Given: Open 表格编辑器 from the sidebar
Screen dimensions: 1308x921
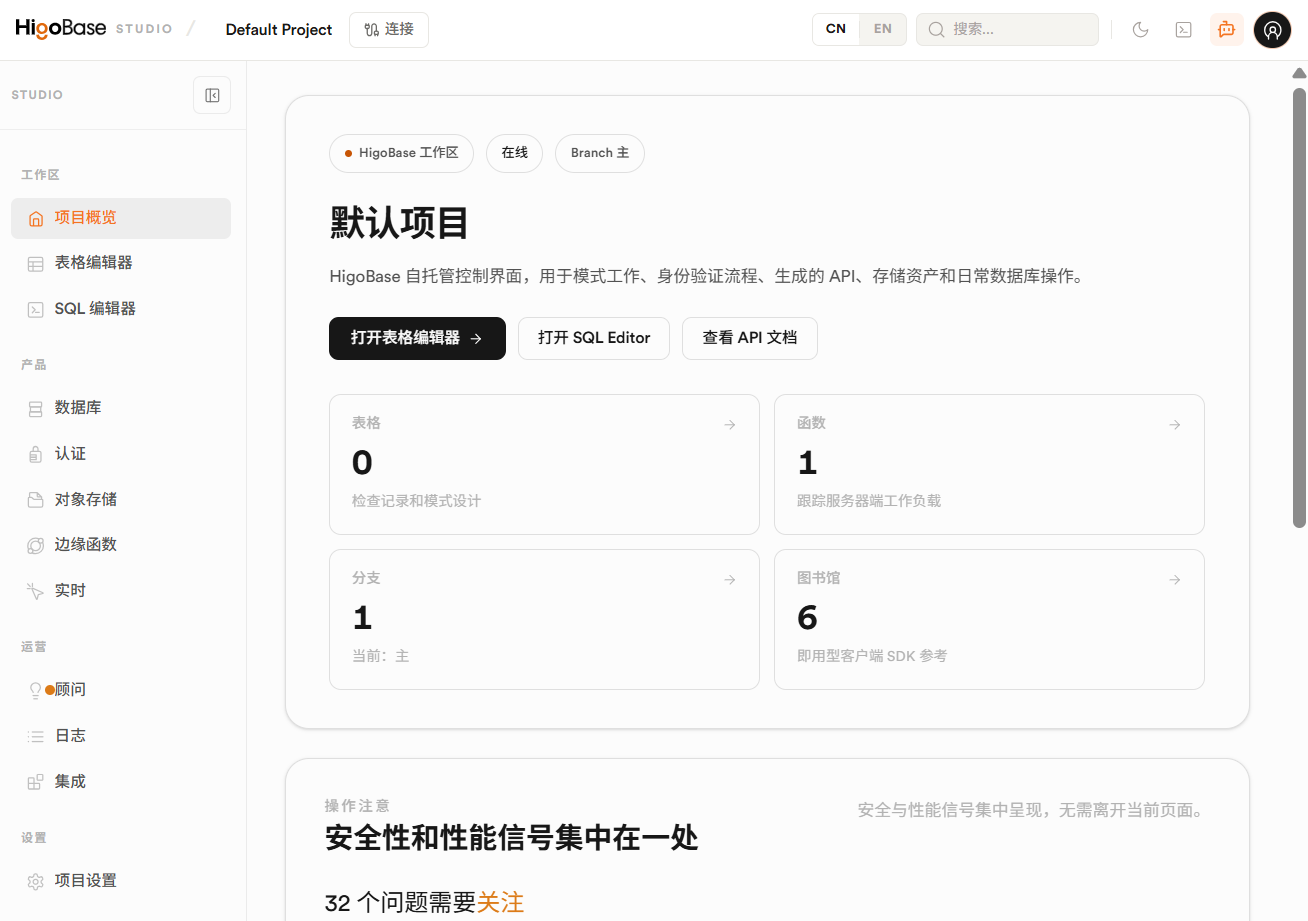Looking at the screenshot, I should (x=121, y=263).
